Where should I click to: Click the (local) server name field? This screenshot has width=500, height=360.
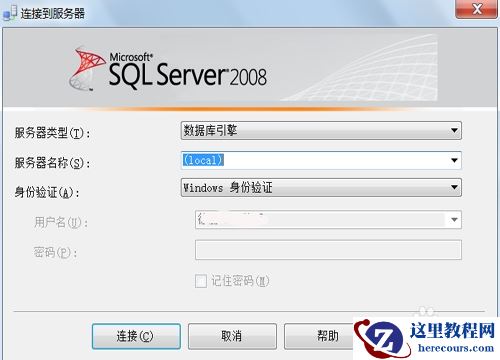point(321,160)
